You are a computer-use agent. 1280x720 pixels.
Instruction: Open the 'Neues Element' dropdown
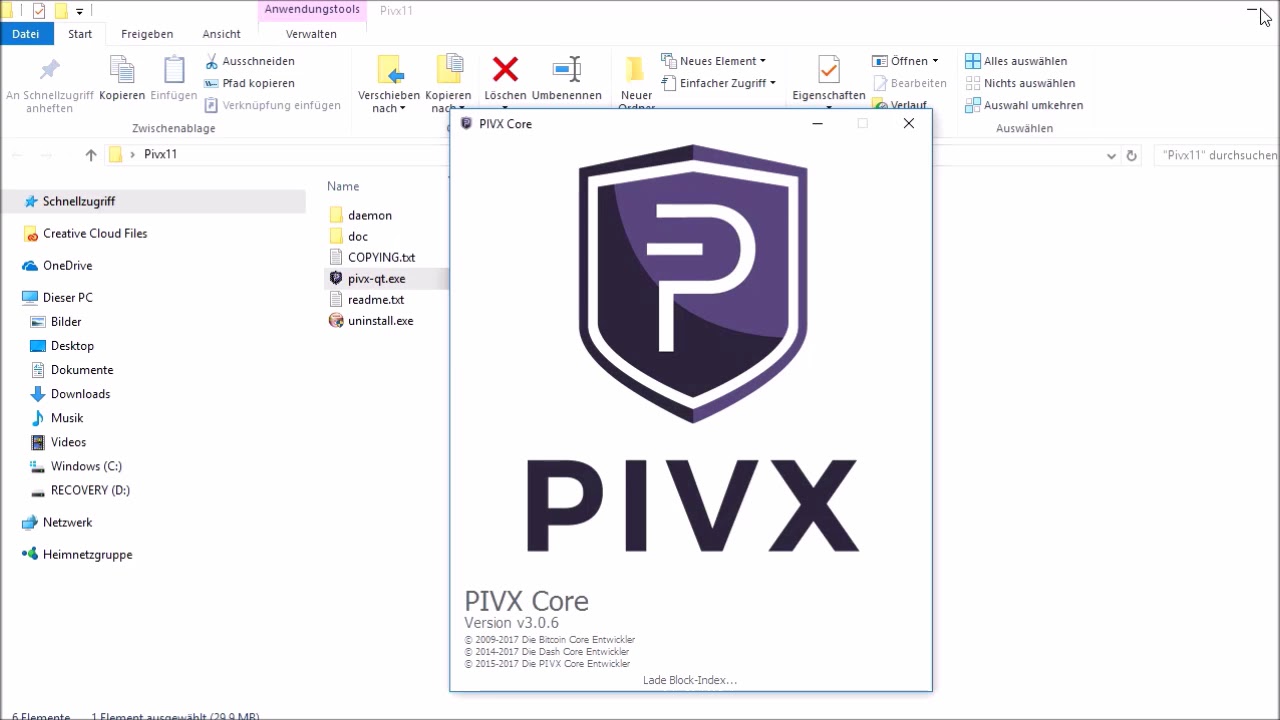tap(714, 61)
